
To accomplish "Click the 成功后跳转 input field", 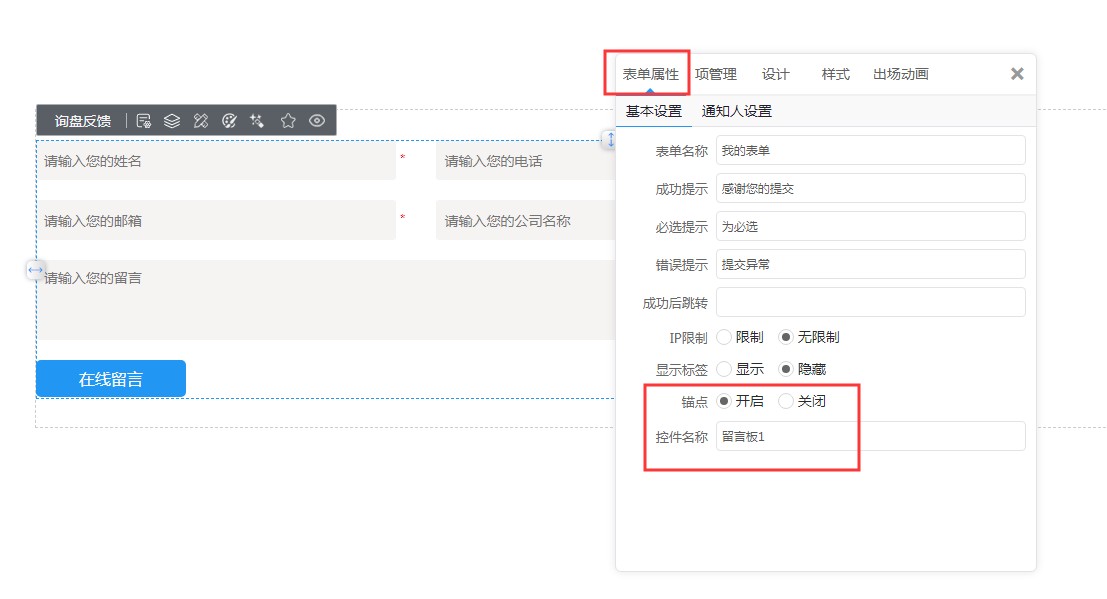I will [870, 302].
